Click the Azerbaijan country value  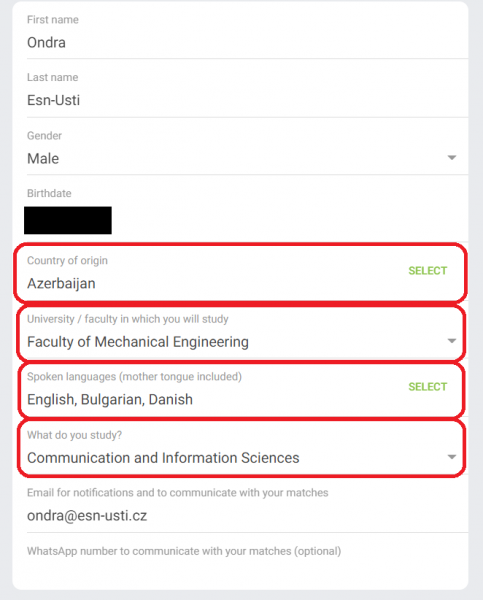(x=61, y=284)
